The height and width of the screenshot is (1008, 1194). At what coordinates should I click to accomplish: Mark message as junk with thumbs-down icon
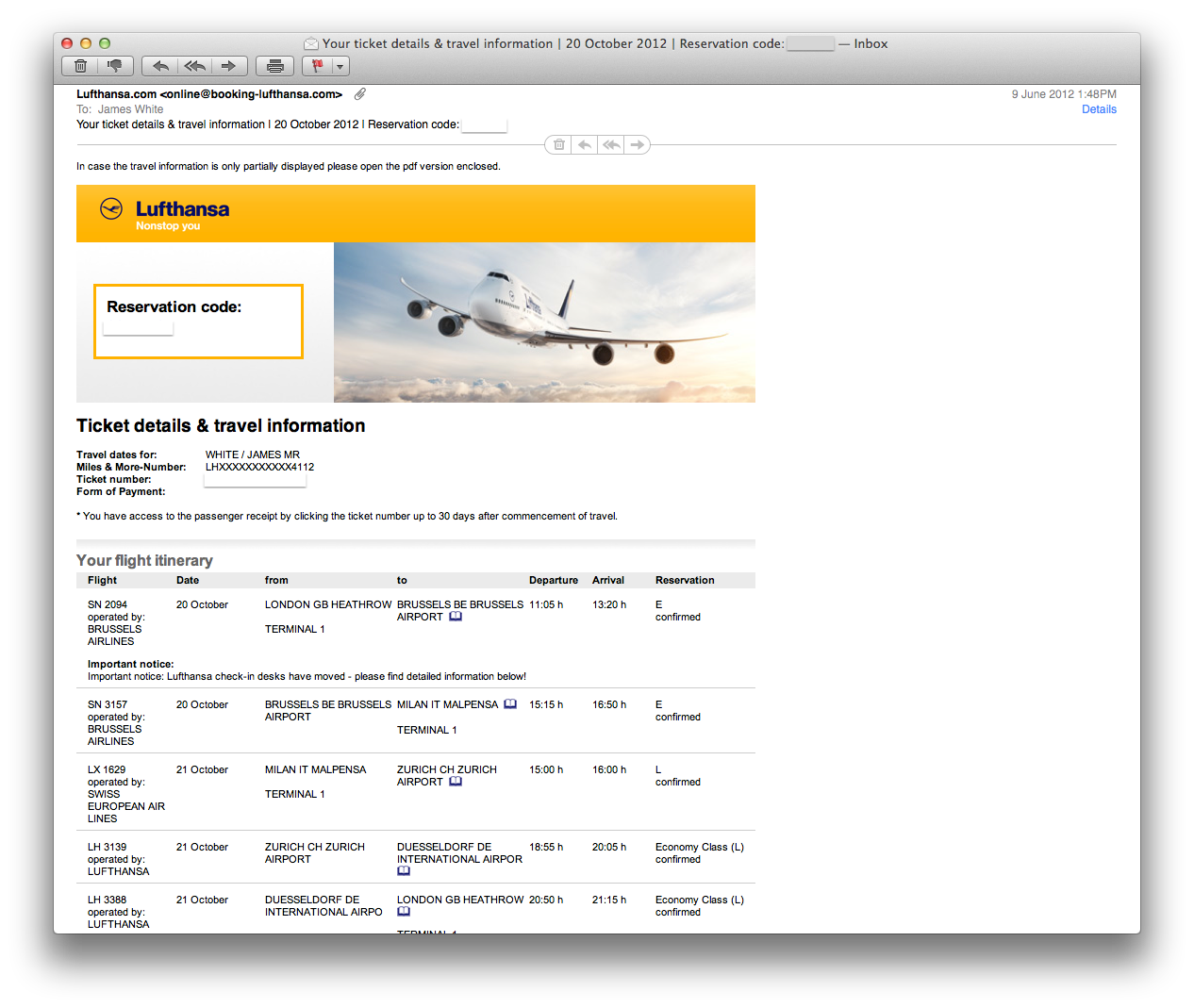click(x=115, y=66)
